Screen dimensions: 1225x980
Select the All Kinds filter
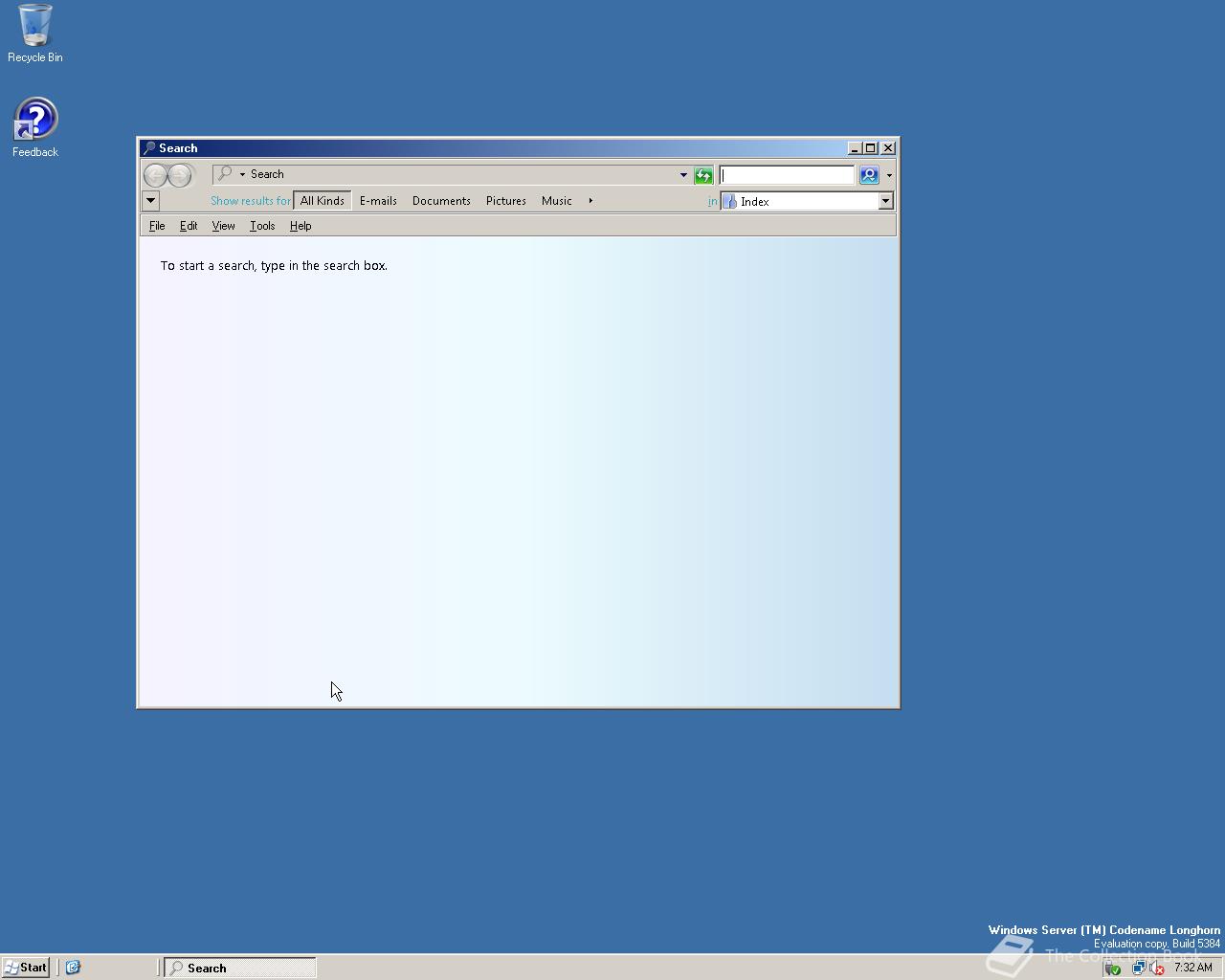click(323, 201)
